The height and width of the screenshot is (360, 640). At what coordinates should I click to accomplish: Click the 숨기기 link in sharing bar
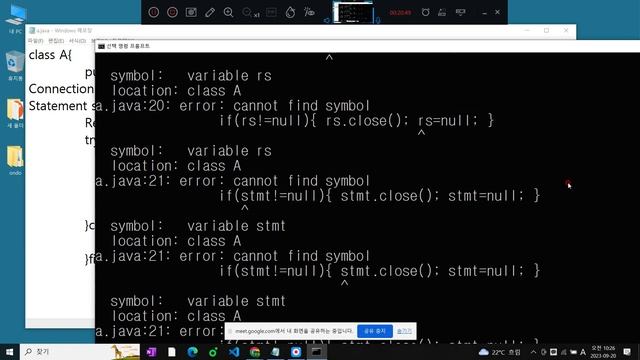click(x=404, y=331)
